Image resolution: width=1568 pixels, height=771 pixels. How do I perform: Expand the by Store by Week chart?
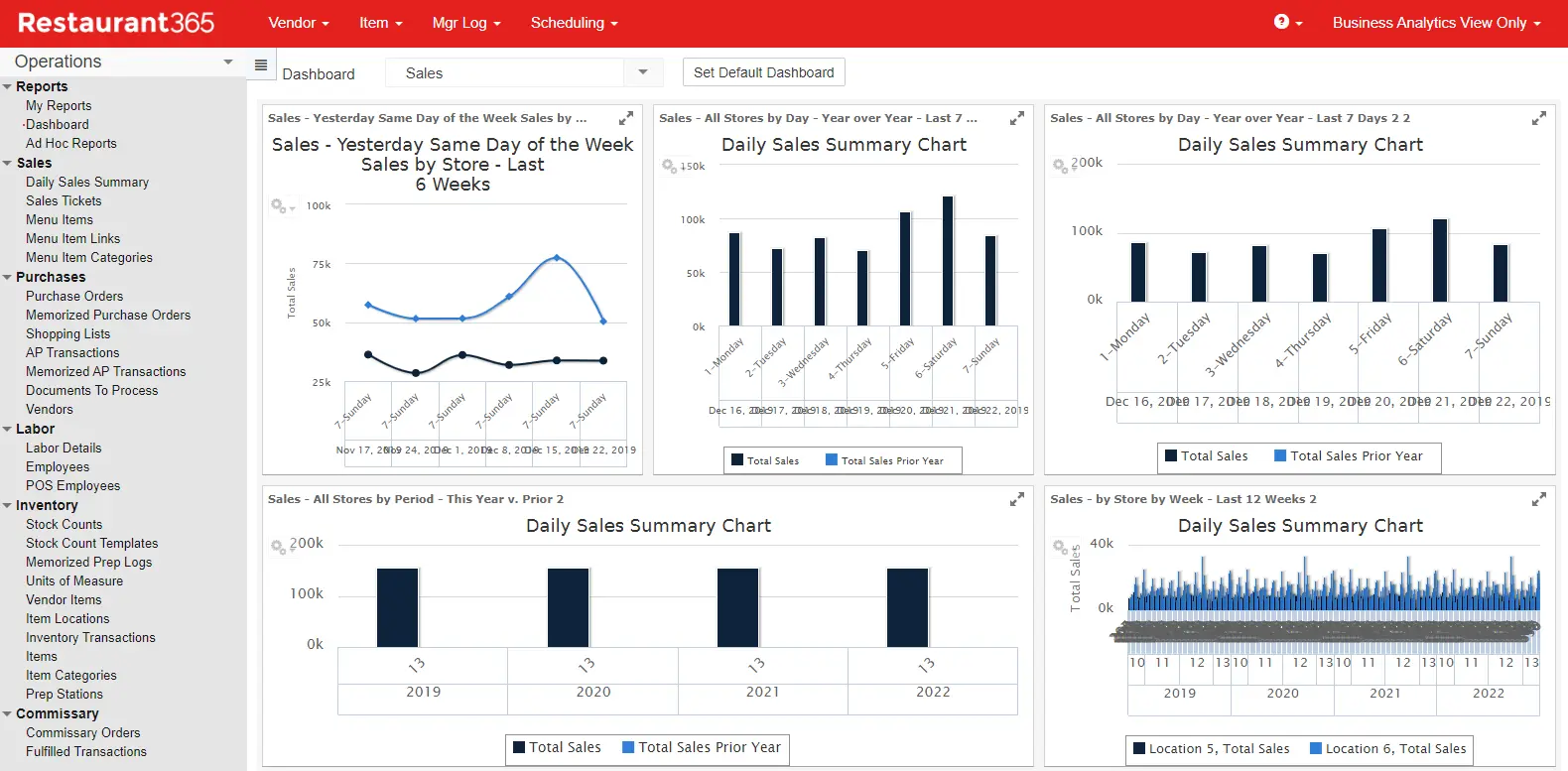[x=1539, y=499]
